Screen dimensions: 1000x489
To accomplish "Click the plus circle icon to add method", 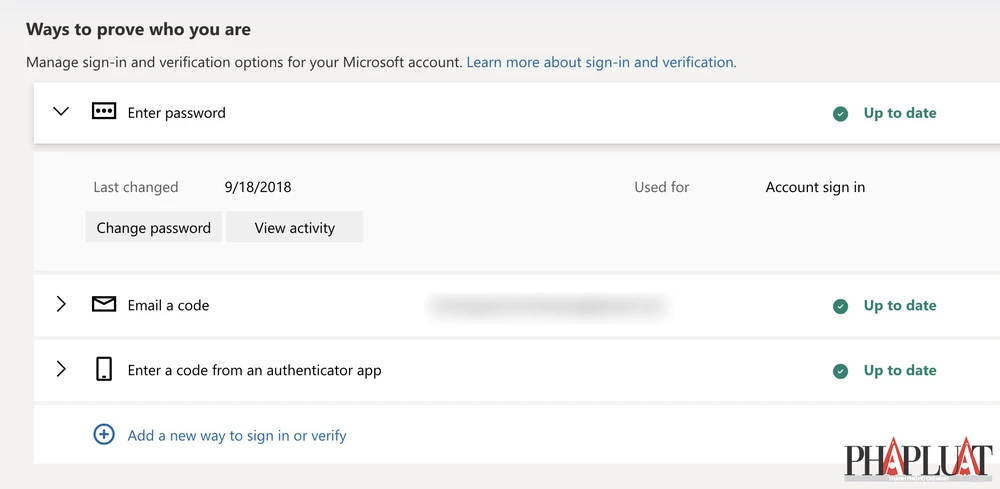I will [104, 435].
